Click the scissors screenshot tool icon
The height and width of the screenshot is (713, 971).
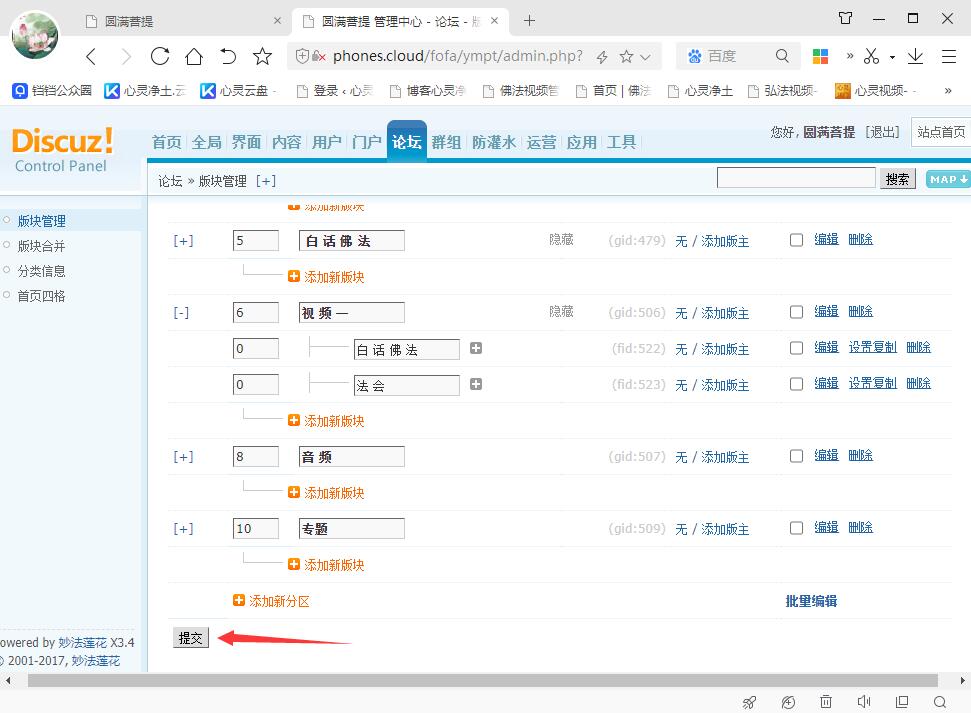point(871,56)
